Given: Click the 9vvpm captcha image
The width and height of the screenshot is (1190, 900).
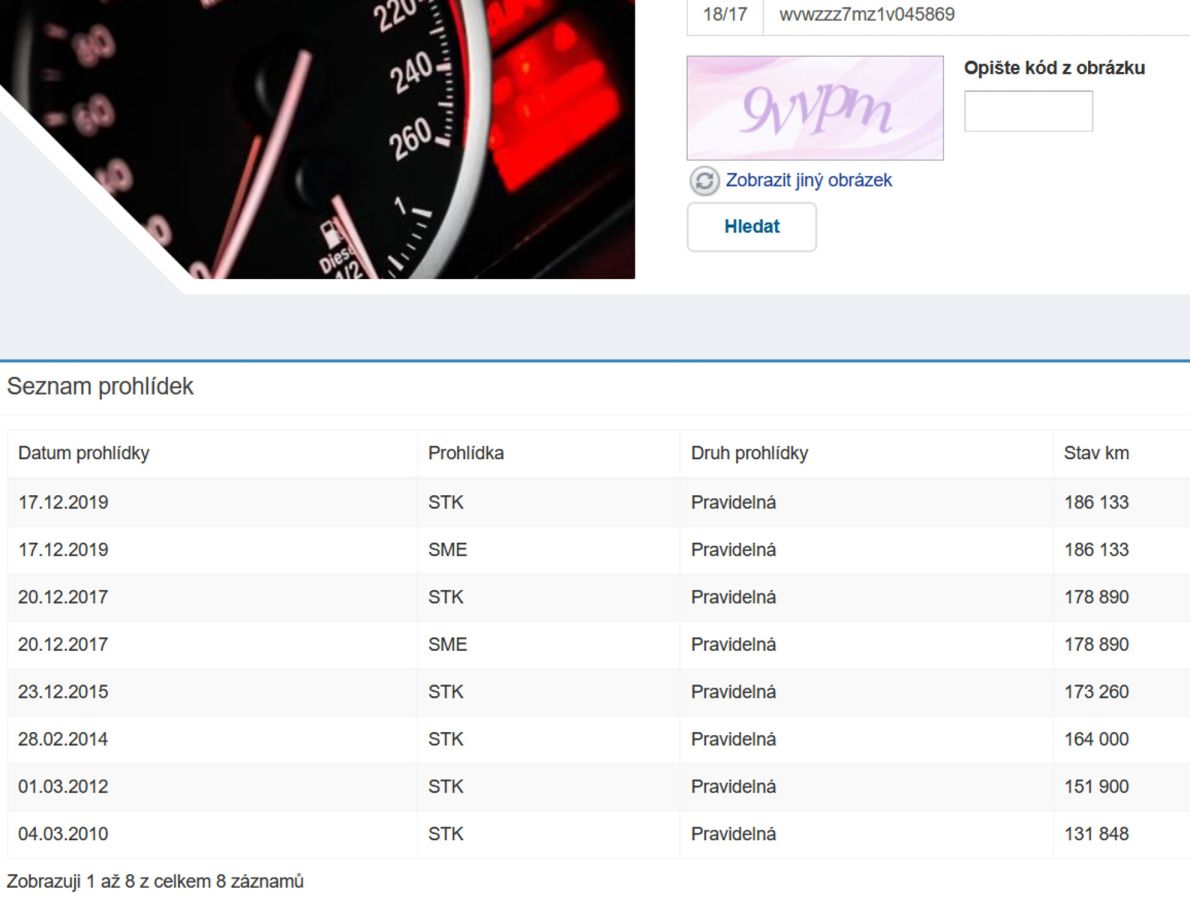Looking at the screenshot, I should tap(814, 108).
